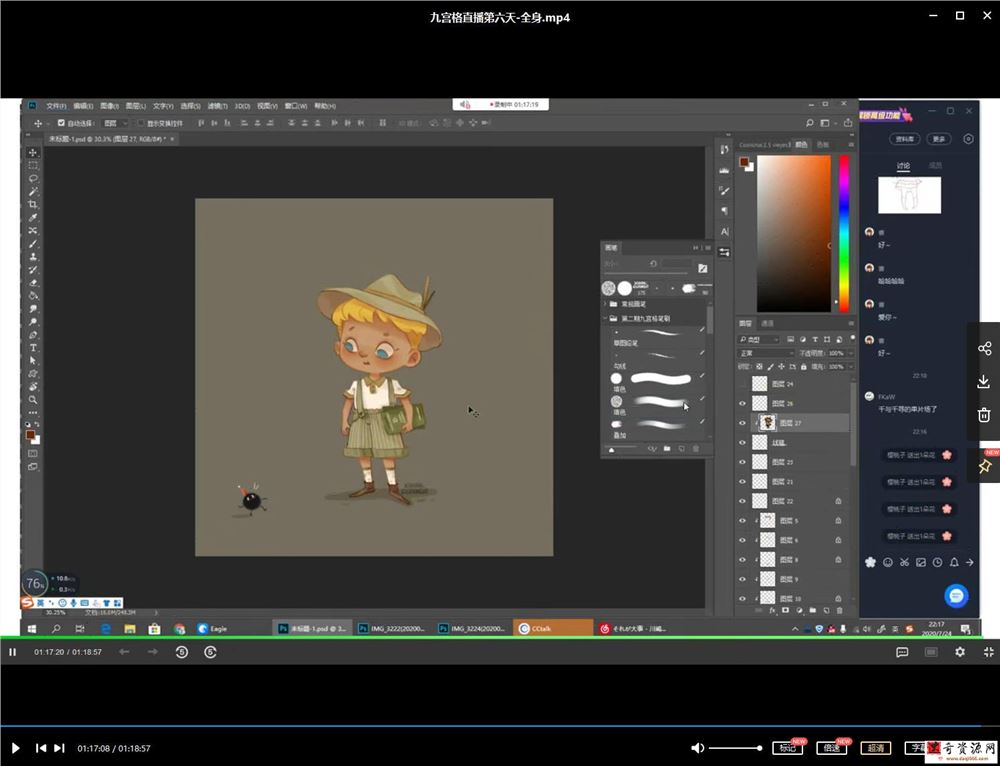
Task: Select the Crop tool
Action: tap(33, 205)
